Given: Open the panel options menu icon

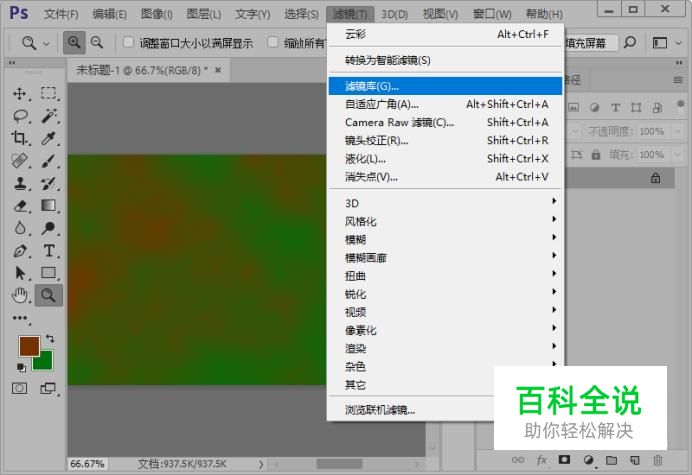Looking at the screenshot, I should [x=678, y=80].
